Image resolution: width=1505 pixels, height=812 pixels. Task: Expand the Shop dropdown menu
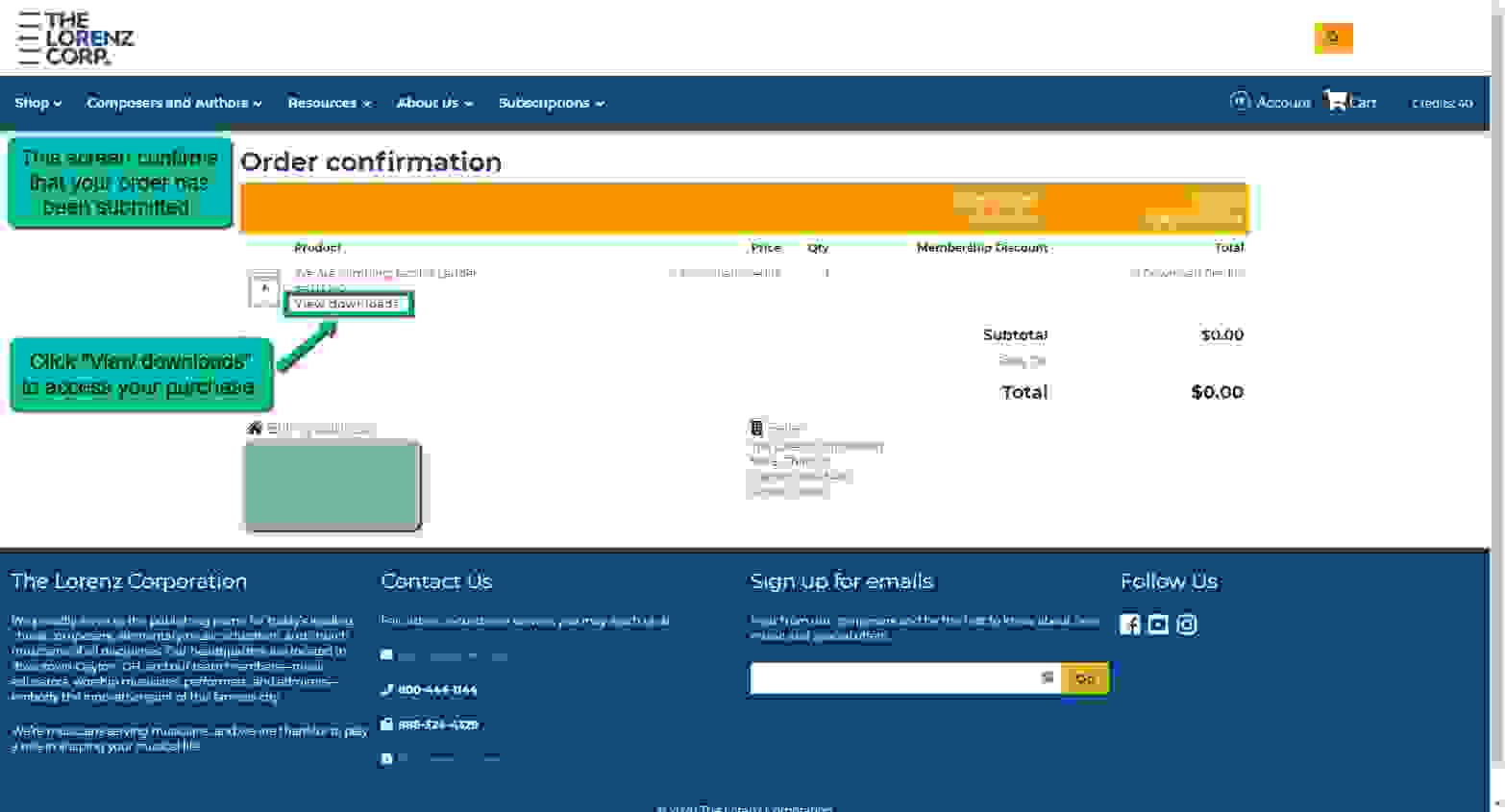[38, 103]
